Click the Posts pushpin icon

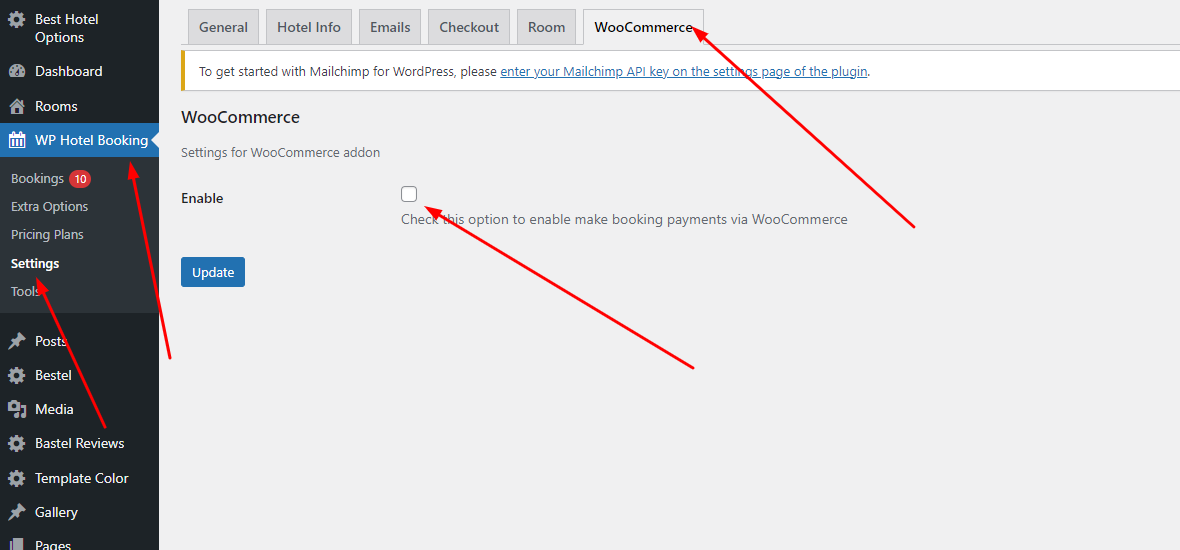click(17, 342)
